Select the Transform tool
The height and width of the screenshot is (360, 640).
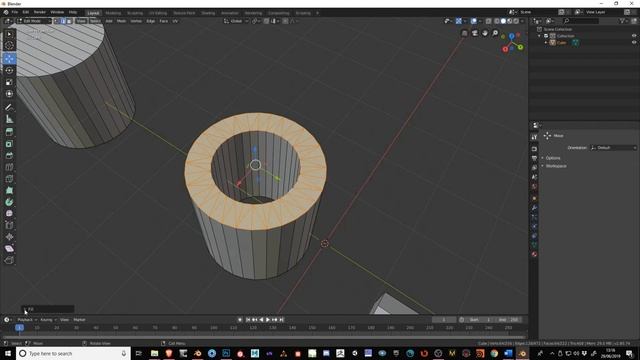coord(9,93)
